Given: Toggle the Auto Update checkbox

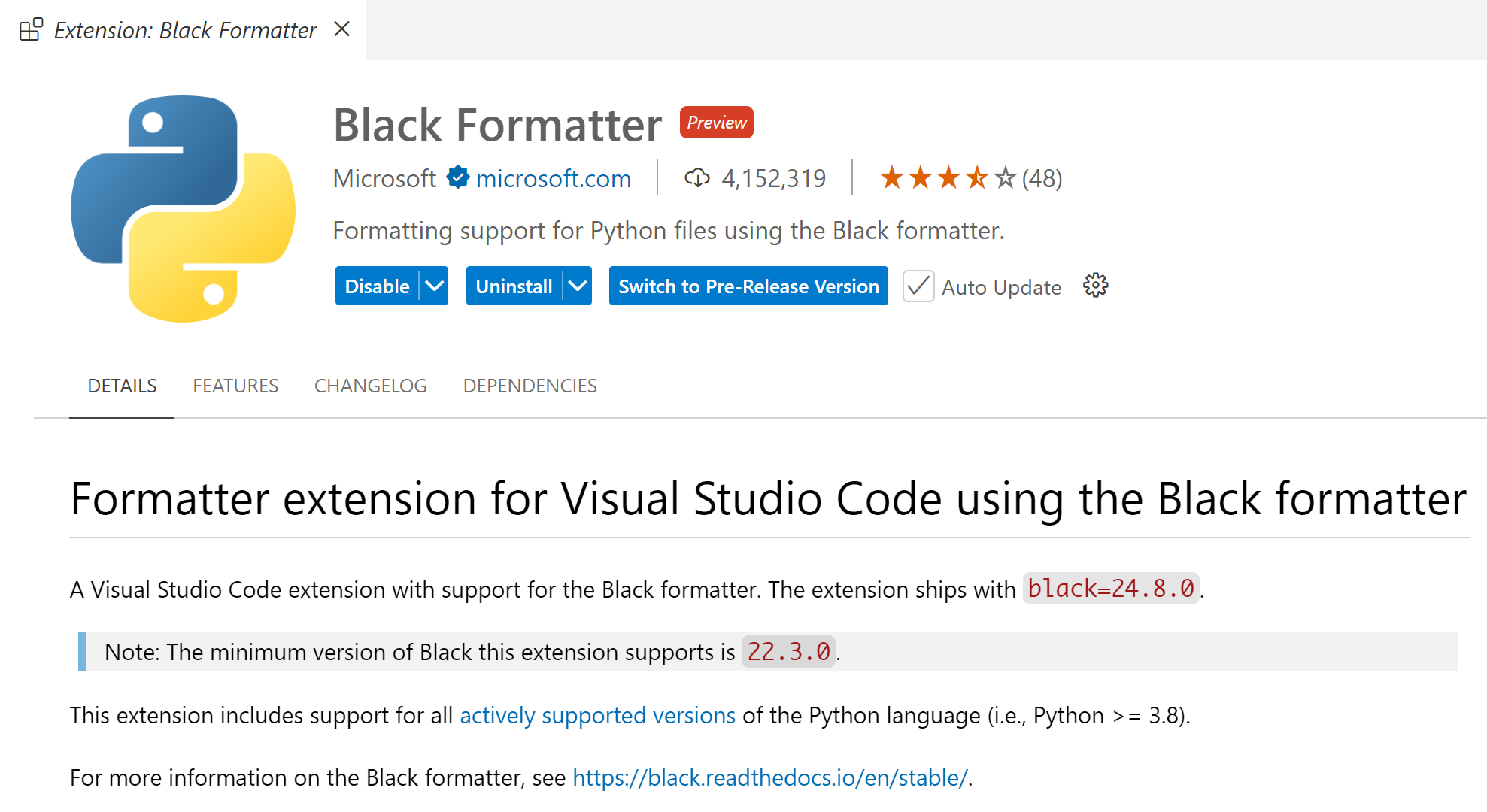Looking at the screenshot, I should [918, 286].
